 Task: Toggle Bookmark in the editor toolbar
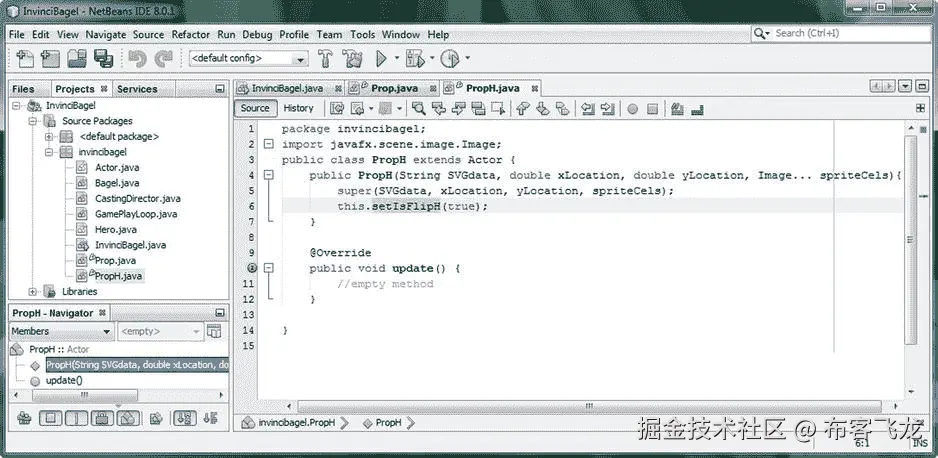[562, 108]
